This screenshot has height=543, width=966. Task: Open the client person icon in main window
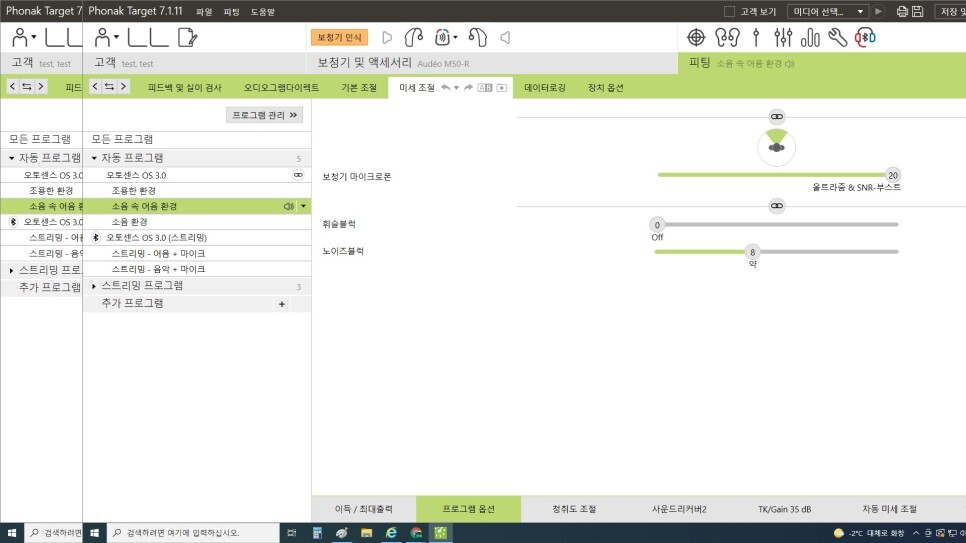pyautogui.click(x=102, y=38)
